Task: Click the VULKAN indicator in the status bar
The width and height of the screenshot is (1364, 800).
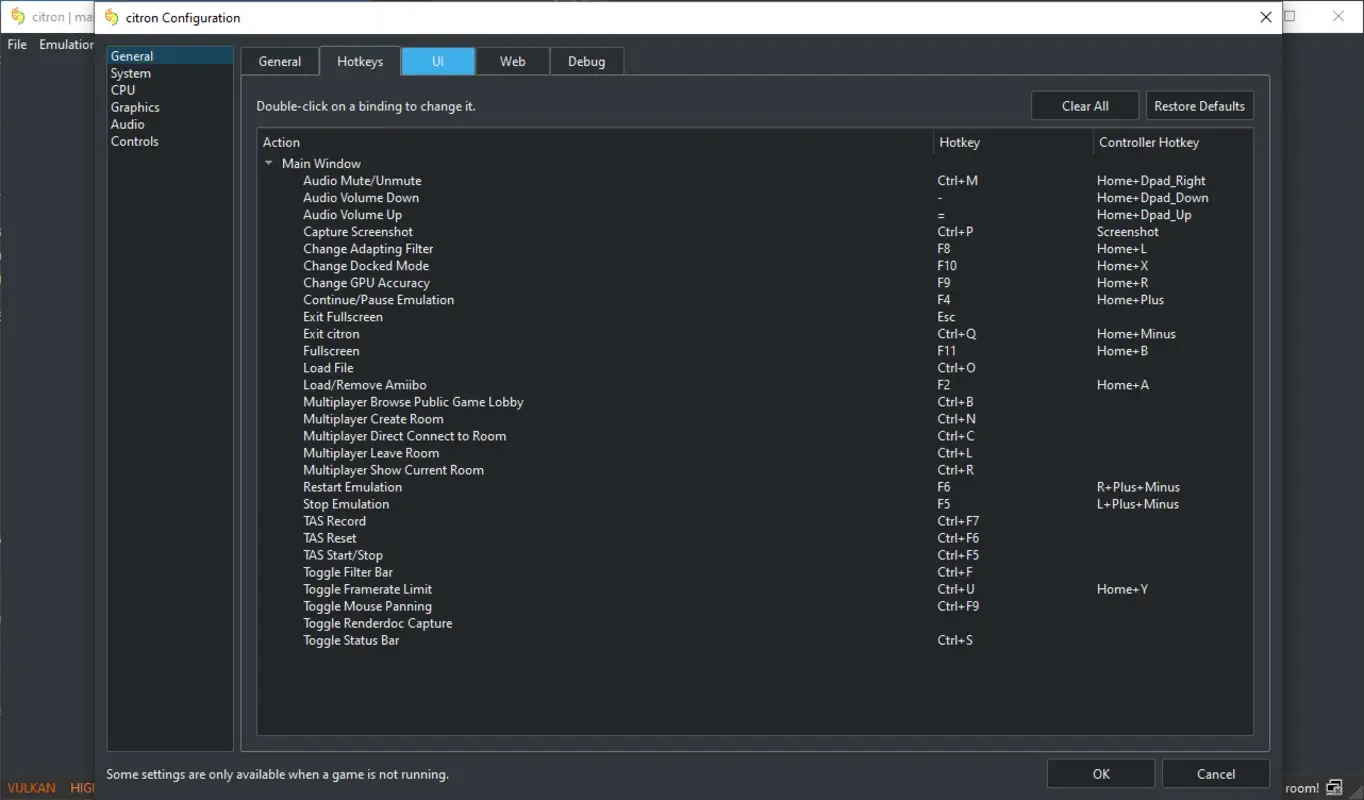Action: [x=31, y=787]
